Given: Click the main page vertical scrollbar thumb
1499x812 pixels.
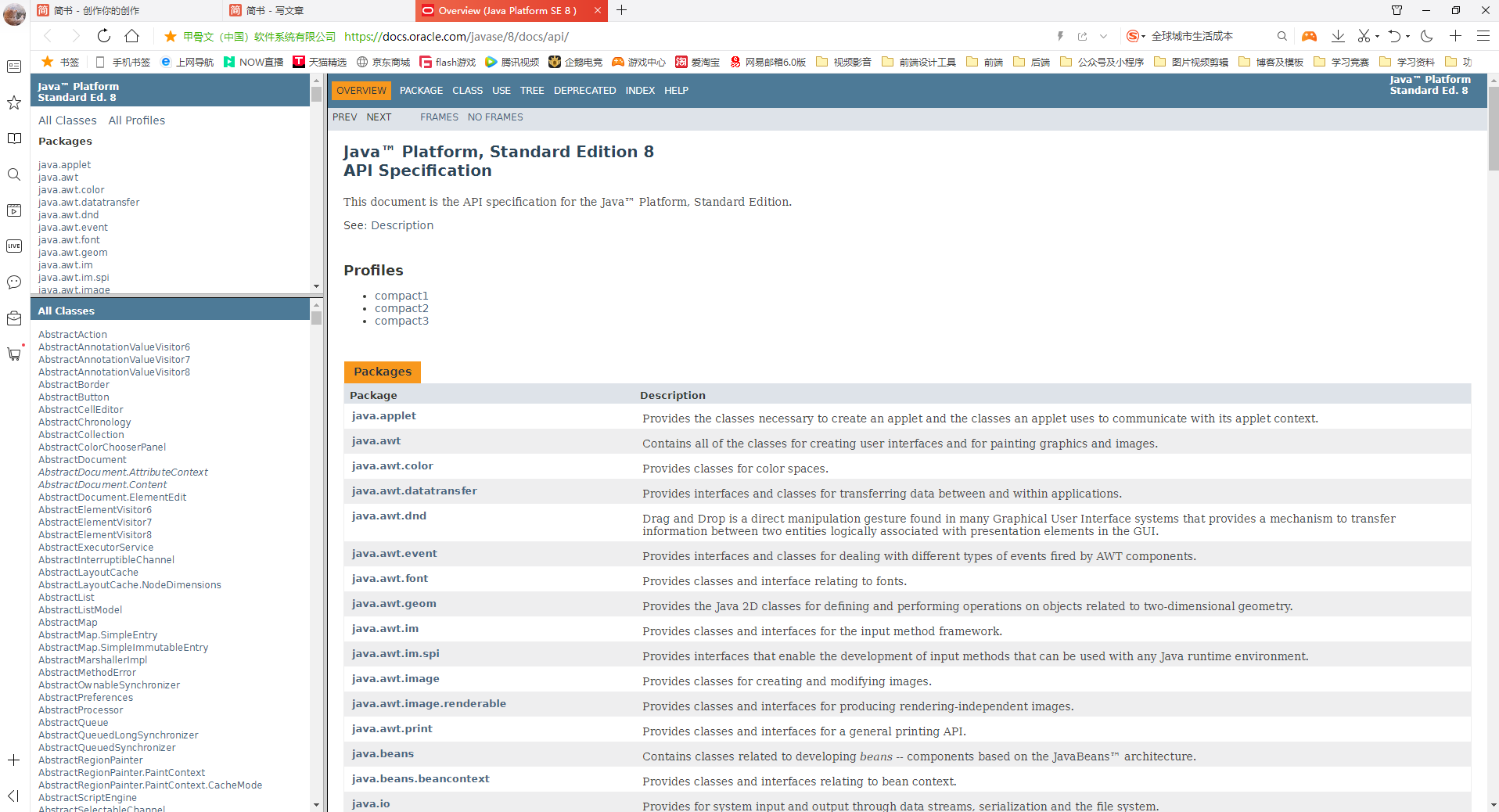Looking at the screenshot, I should (1494, 128).
